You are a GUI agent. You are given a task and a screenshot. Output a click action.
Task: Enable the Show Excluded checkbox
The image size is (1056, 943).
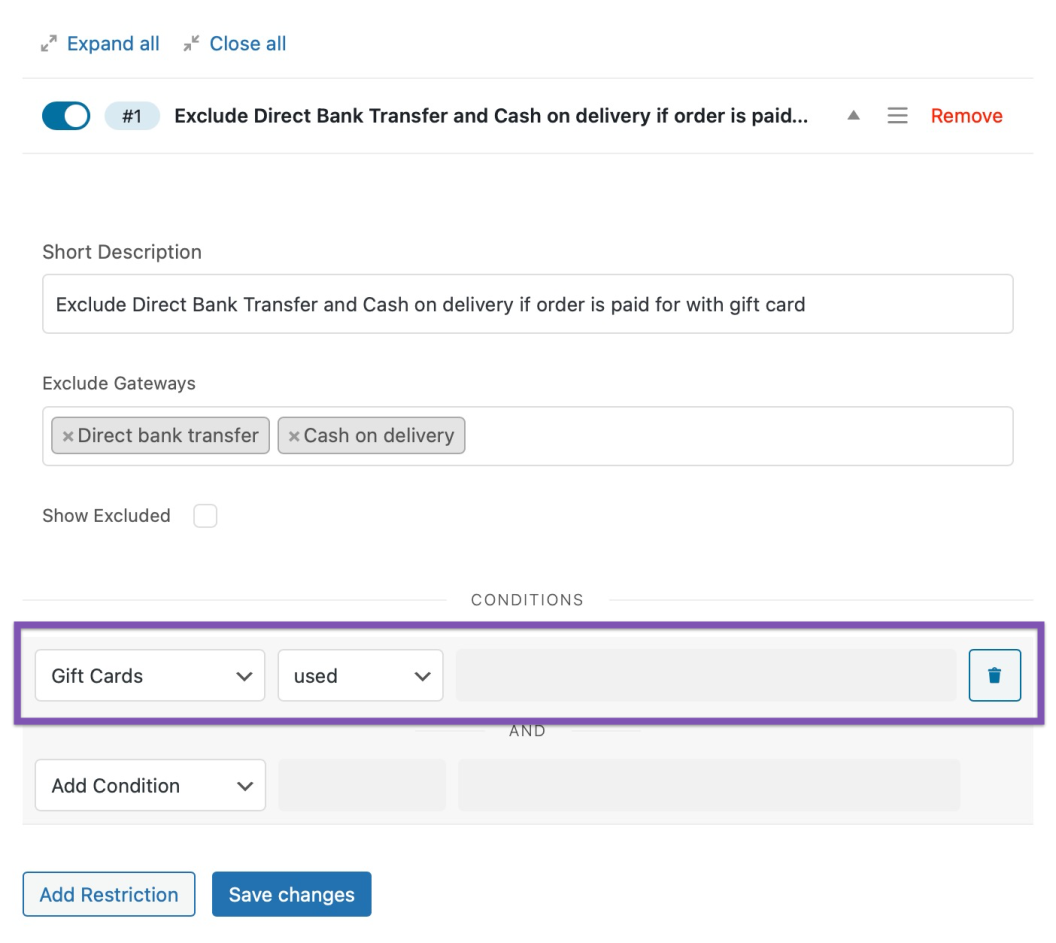tap(205, 515)
